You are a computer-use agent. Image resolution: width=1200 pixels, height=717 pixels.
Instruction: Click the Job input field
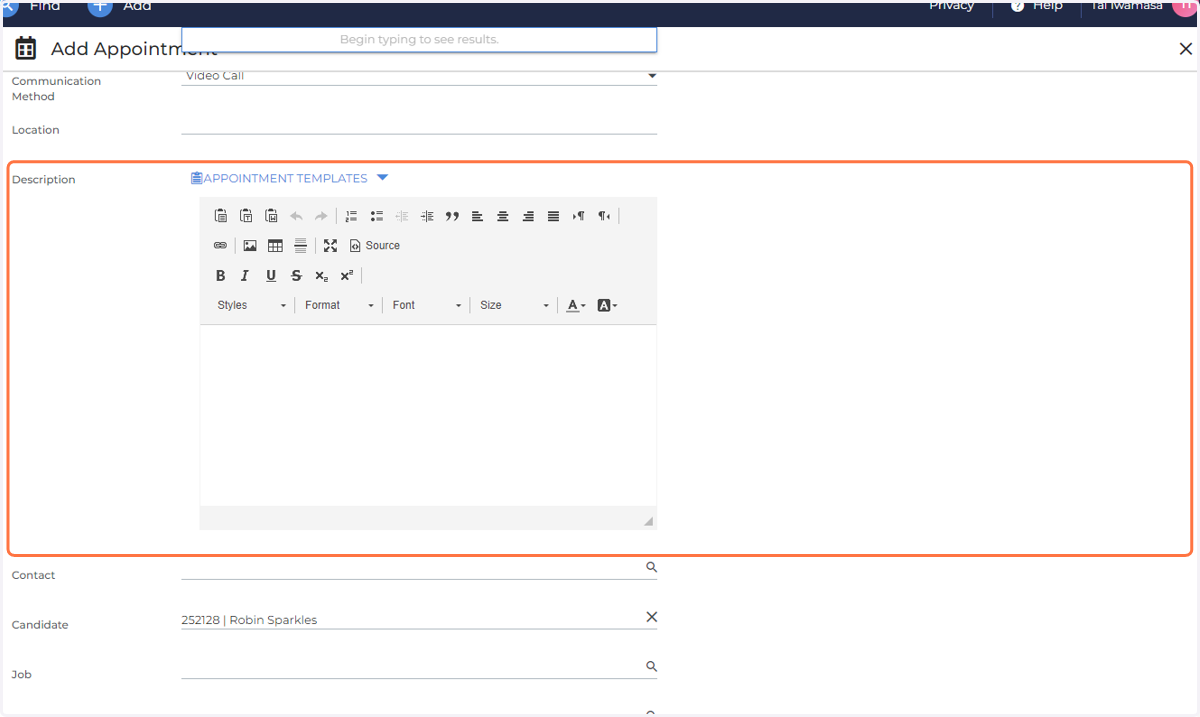[x=419, y=667]
